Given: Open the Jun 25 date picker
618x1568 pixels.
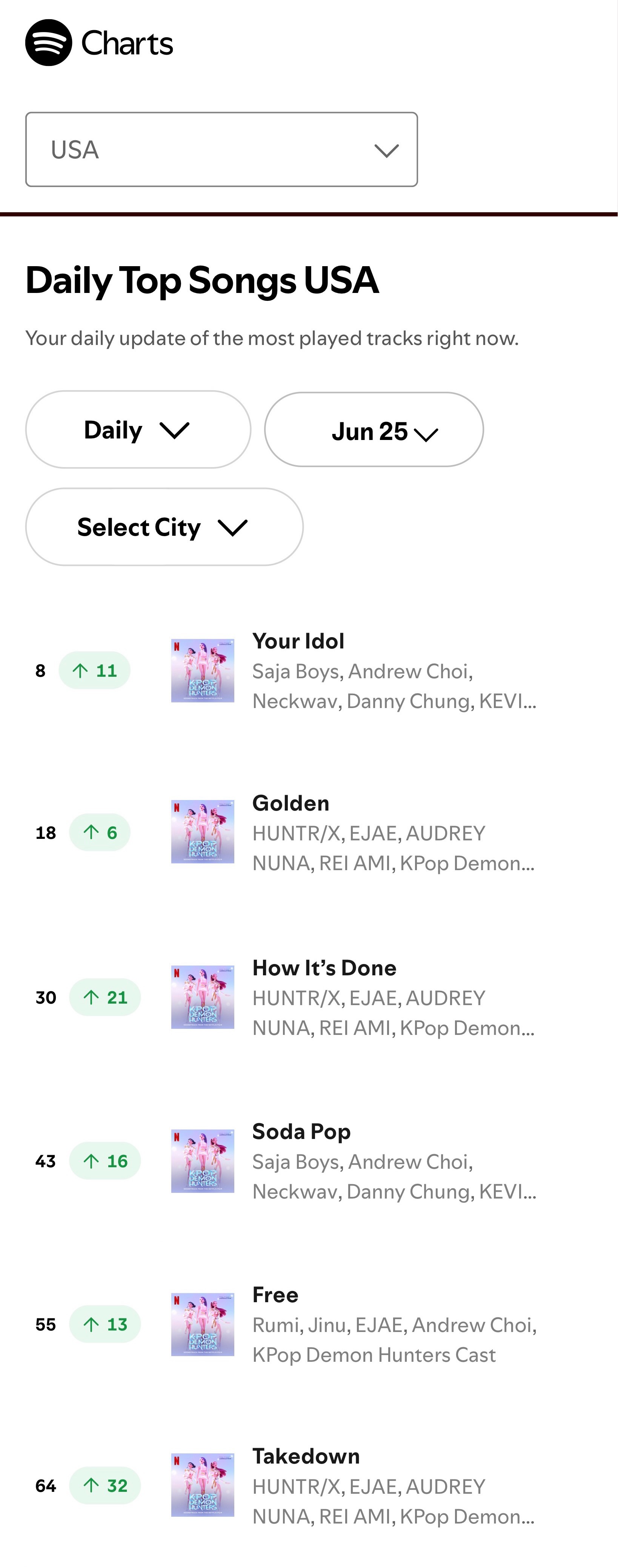Looking at the screenshot, I should (x=374, y=430).
